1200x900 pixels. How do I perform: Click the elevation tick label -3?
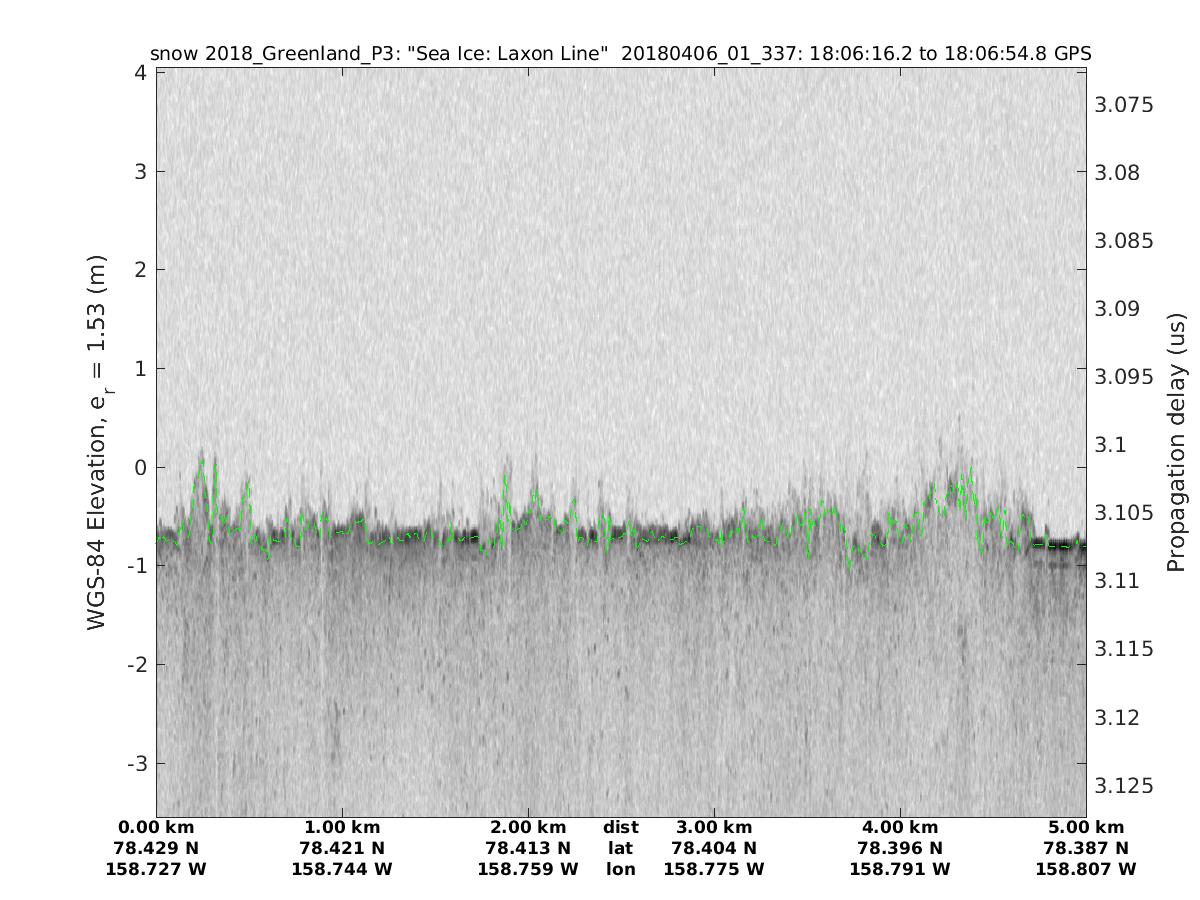[135, 763]
